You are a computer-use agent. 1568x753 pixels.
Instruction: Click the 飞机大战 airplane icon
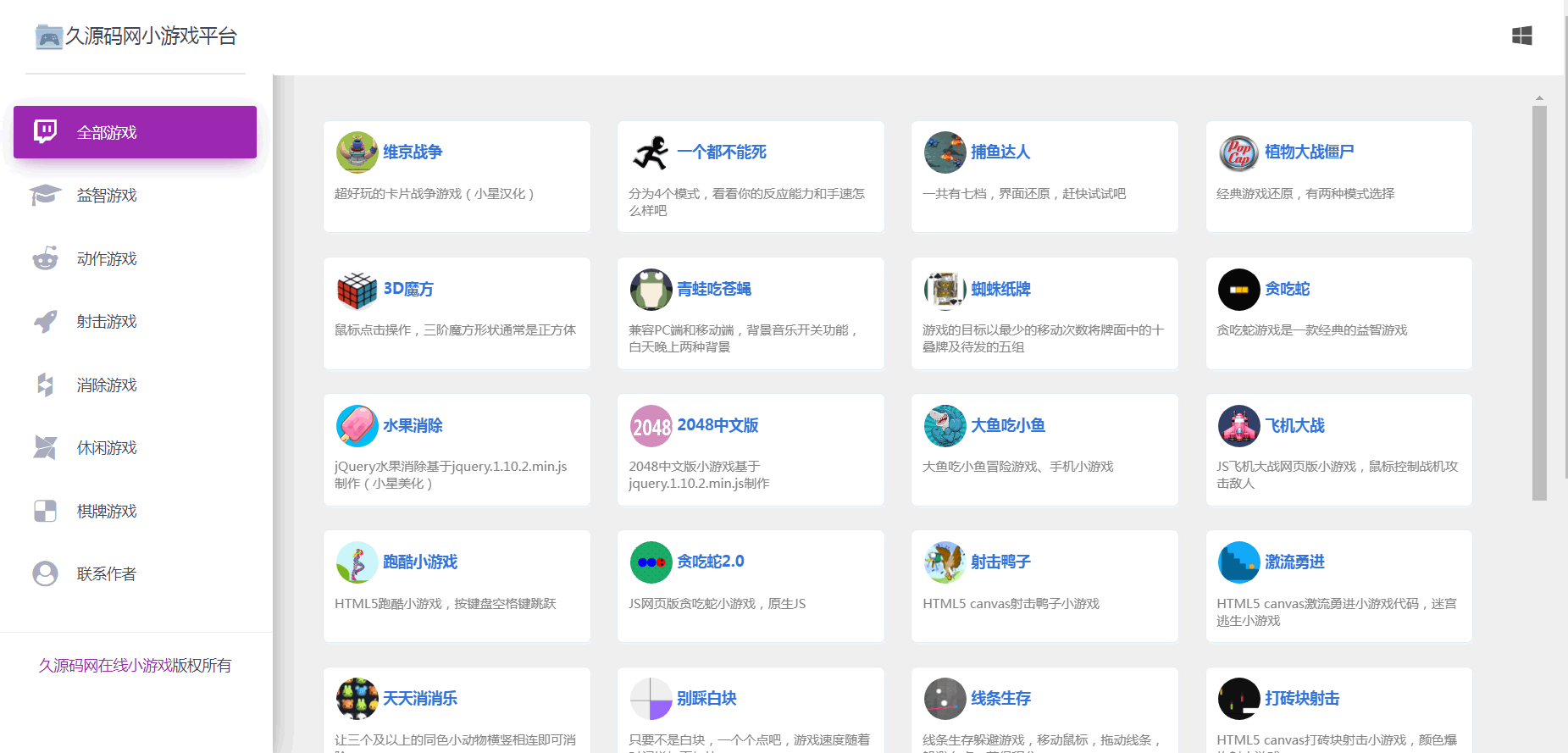(1238, 426)
